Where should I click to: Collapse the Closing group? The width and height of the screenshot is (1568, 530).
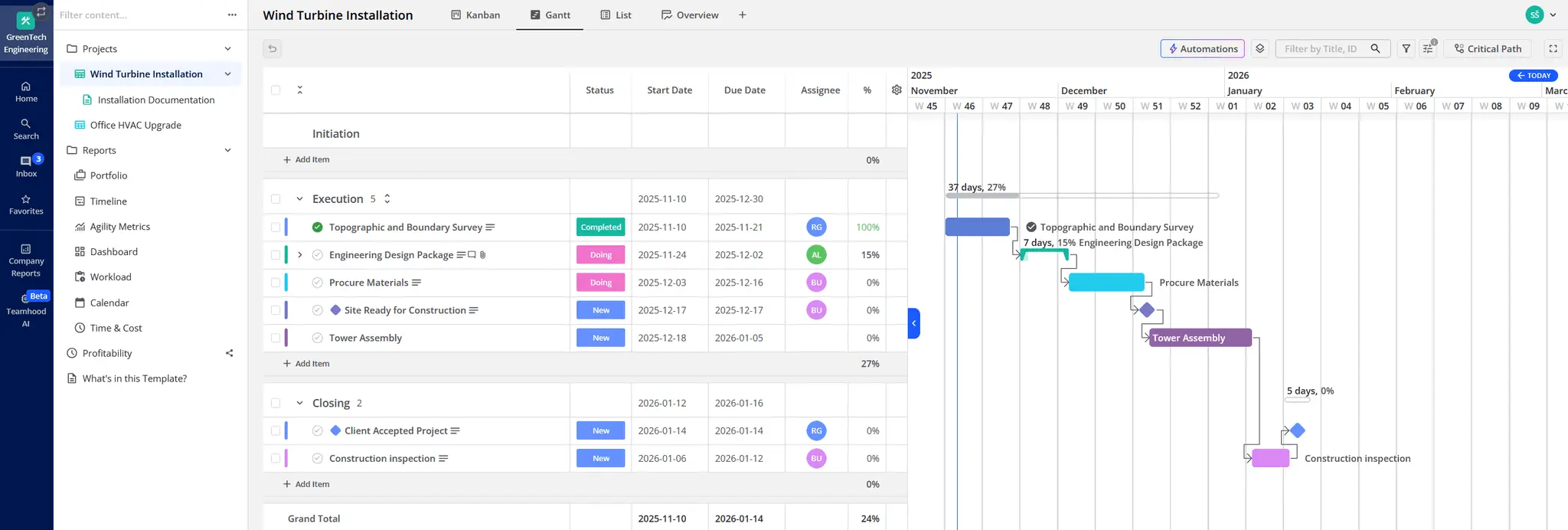click(x=299, y=403)
